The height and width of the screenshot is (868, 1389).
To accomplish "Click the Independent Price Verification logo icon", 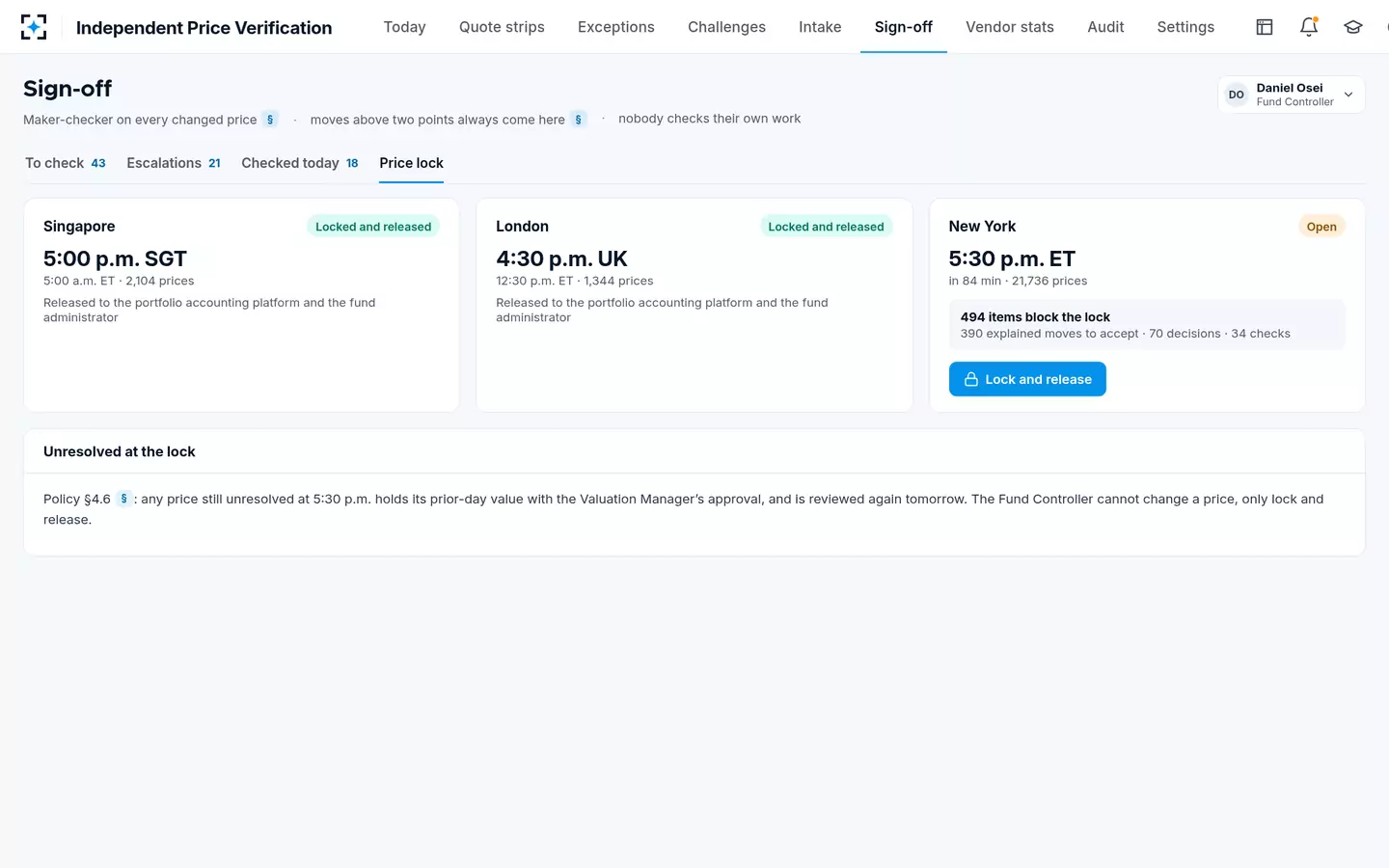I will point(34,27).
